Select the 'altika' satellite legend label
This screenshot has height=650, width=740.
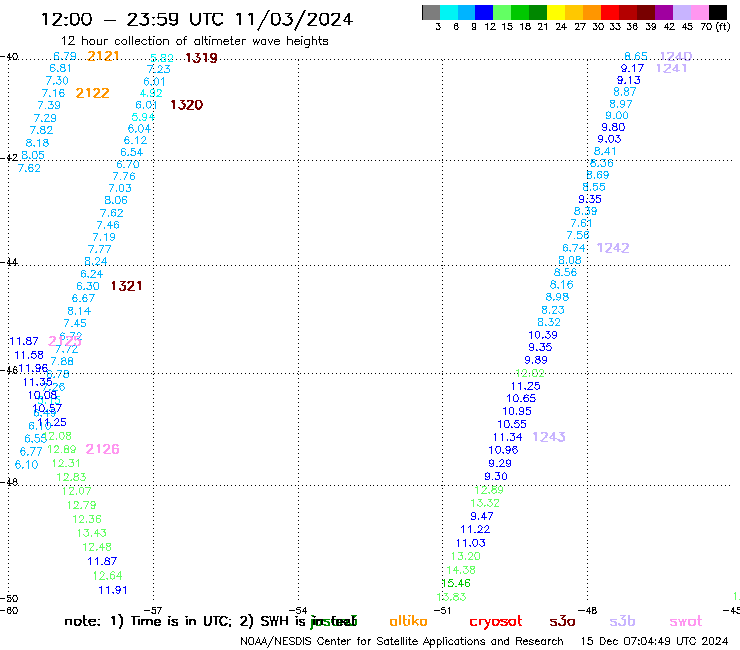click(x=408, y=621)
